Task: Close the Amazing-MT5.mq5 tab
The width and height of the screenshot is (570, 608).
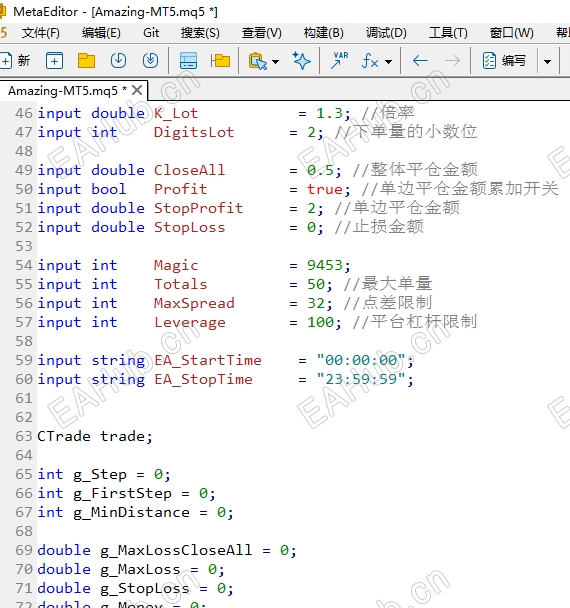Action: [136, 90]
